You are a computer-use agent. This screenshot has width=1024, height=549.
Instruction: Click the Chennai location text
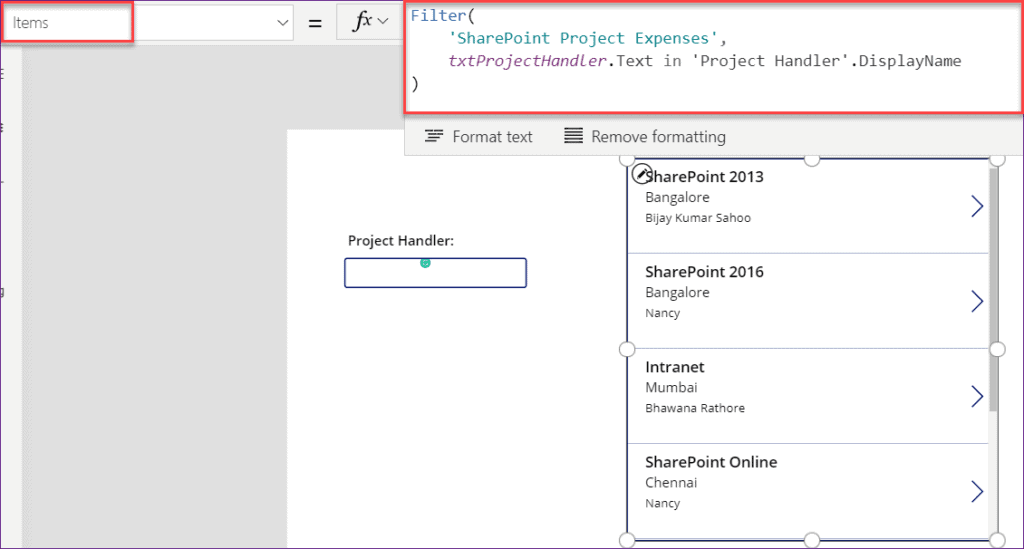click(671, 483)
